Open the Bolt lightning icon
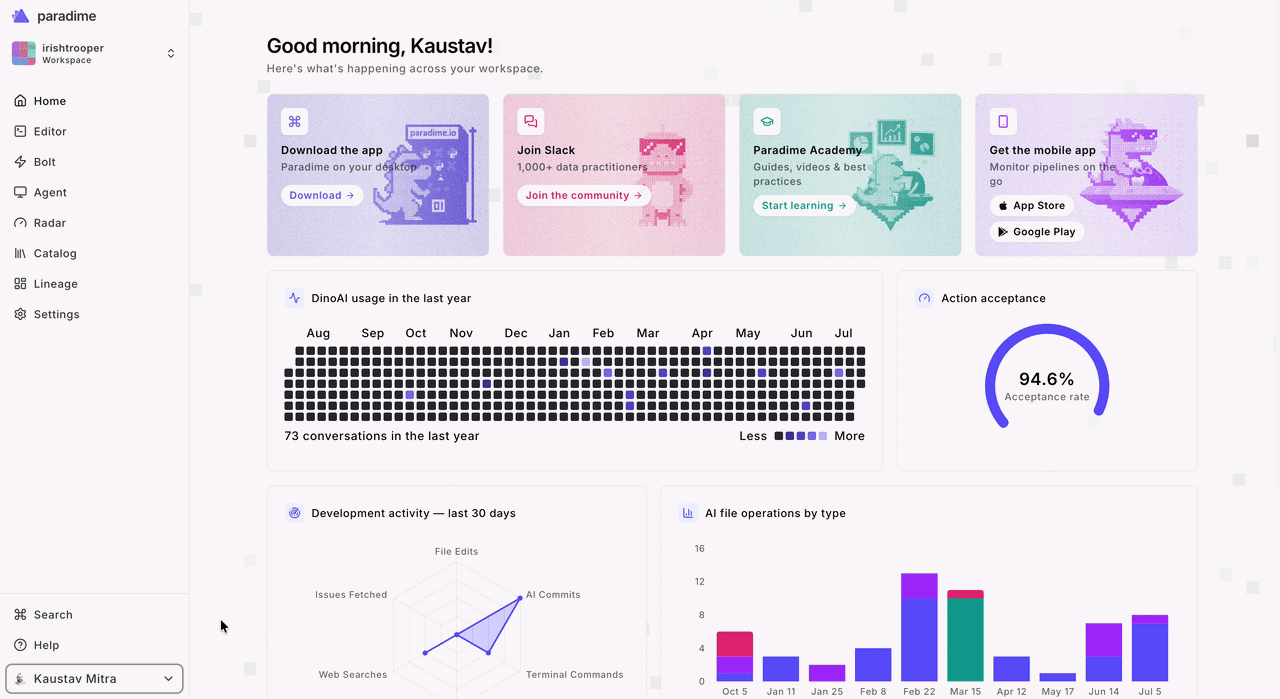This screenshot has width=1280, height=699. [21, 162]
